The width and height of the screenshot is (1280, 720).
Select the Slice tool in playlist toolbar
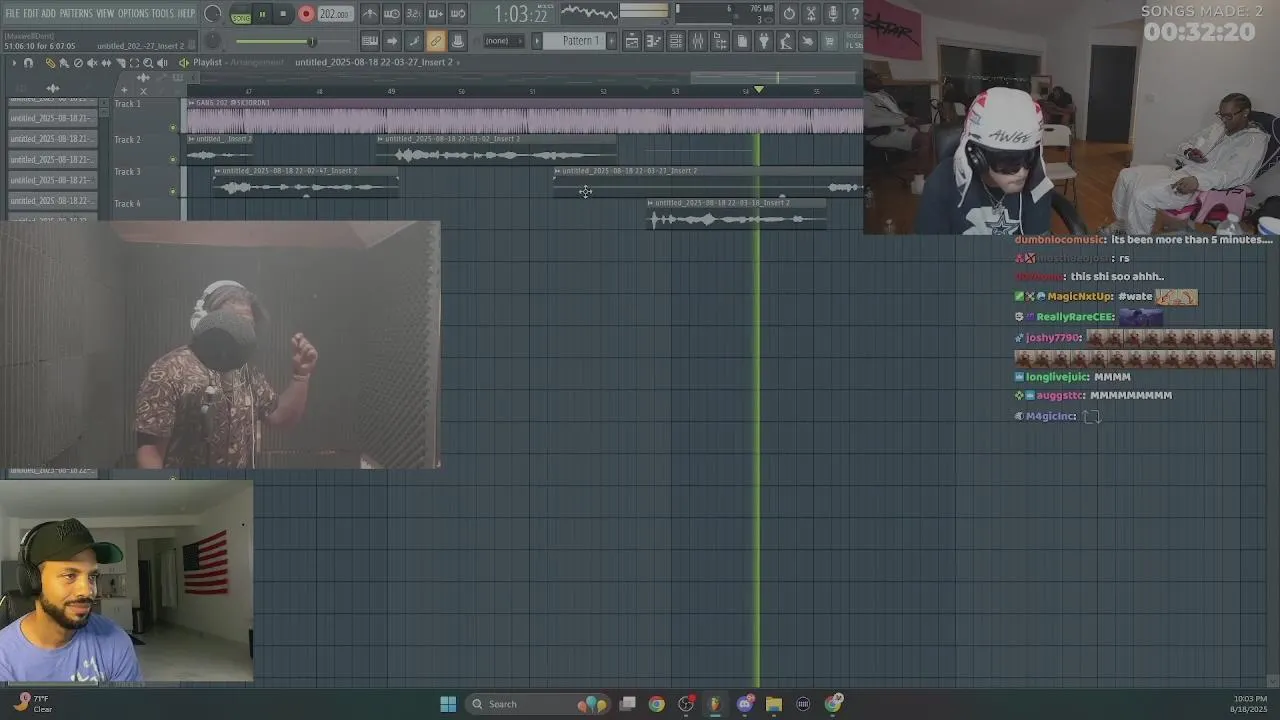(120, 62)
